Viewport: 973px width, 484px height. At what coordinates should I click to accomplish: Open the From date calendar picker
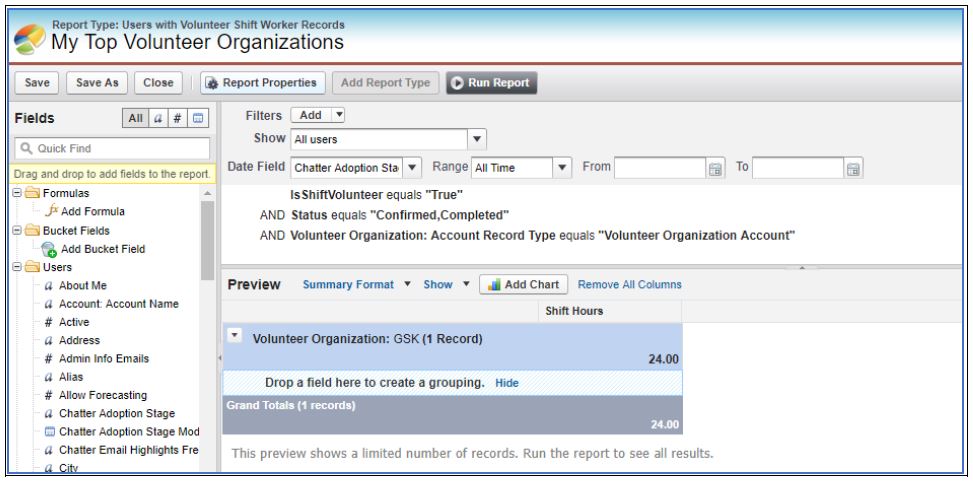pyautogui.click(x=714, y=168)
